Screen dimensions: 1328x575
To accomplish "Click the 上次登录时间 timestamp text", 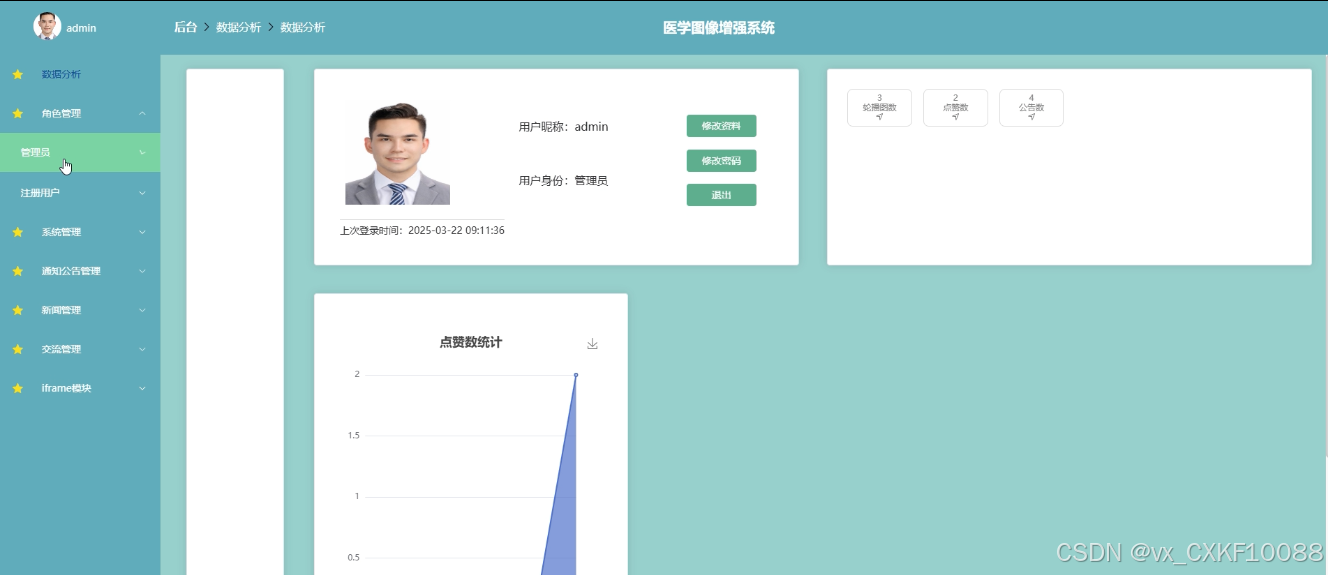I will [x=422, y=230].
